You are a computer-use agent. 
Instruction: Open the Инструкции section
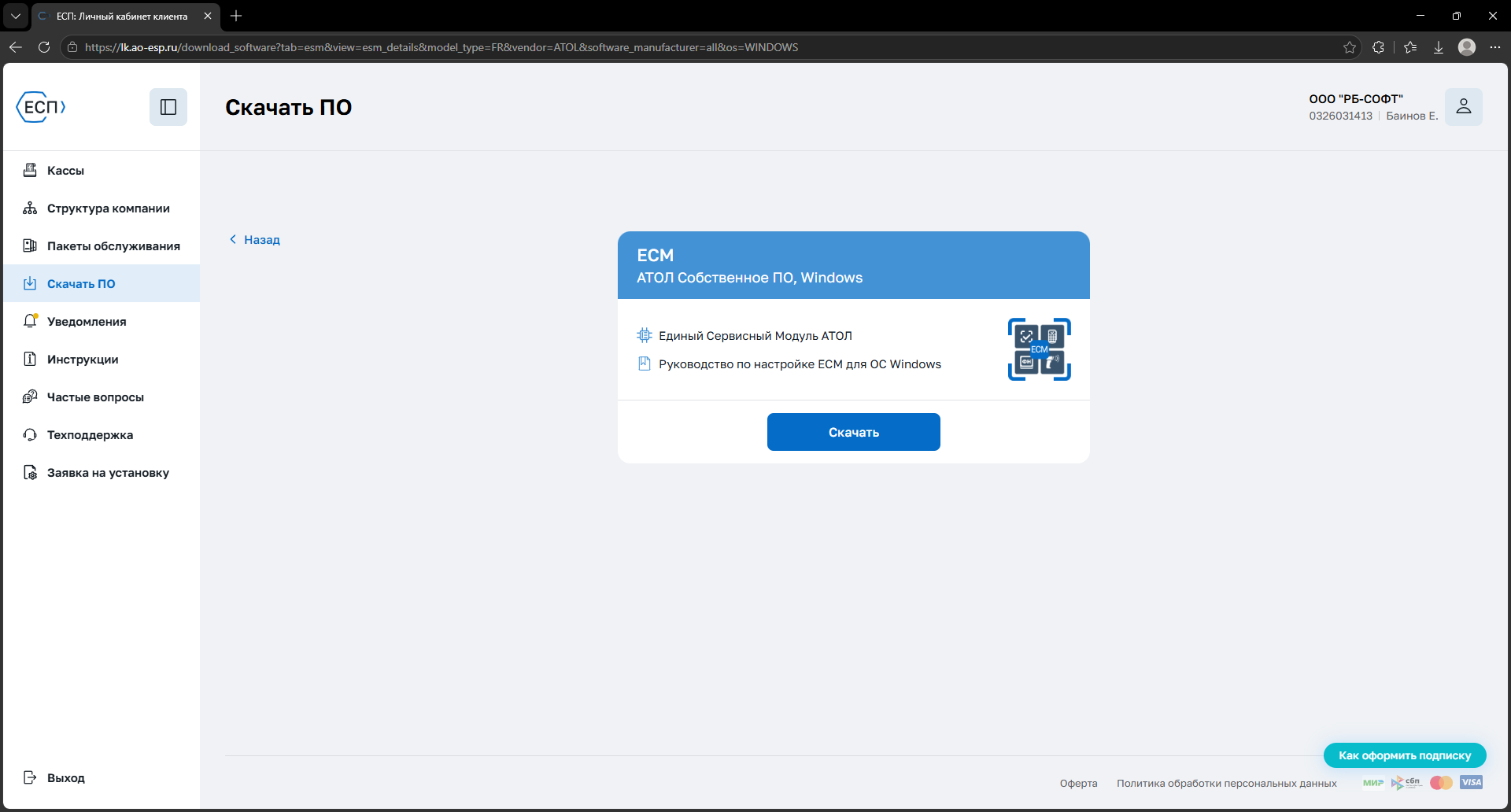(102, 359)
